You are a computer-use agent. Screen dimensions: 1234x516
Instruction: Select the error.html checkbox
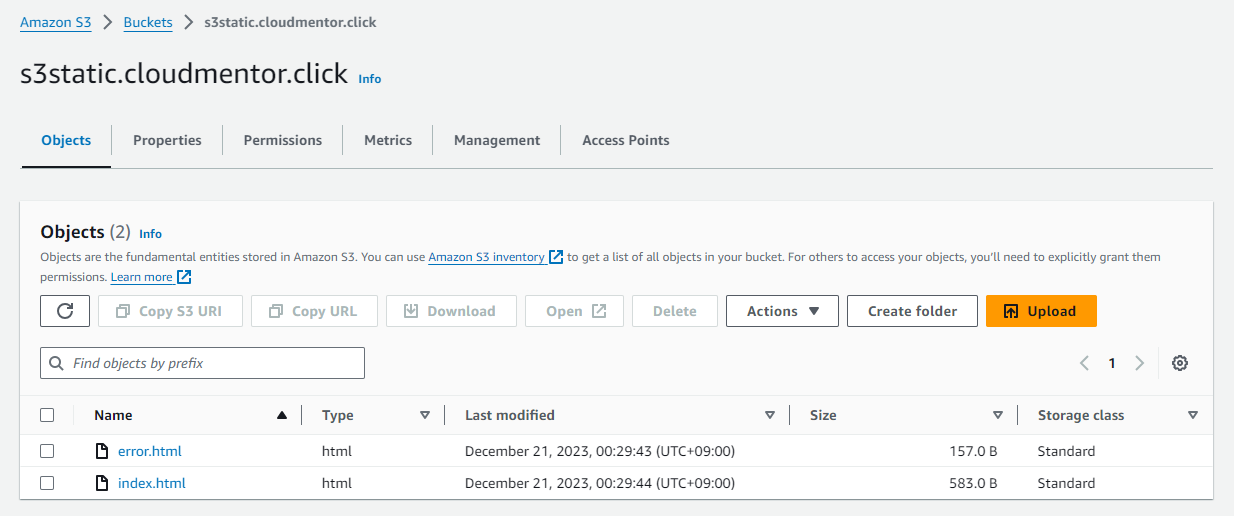coord(47,451)
